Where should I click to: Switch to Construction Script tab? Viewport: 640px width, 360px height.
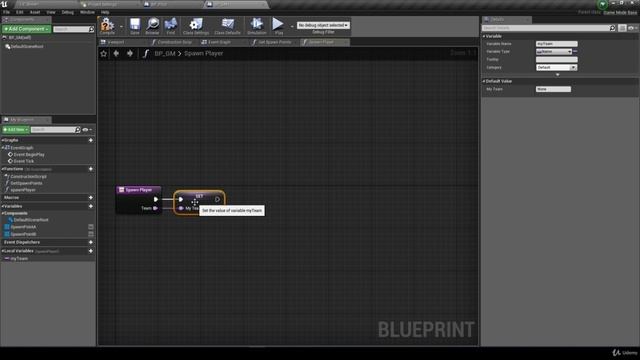click(x=174, y=42)
